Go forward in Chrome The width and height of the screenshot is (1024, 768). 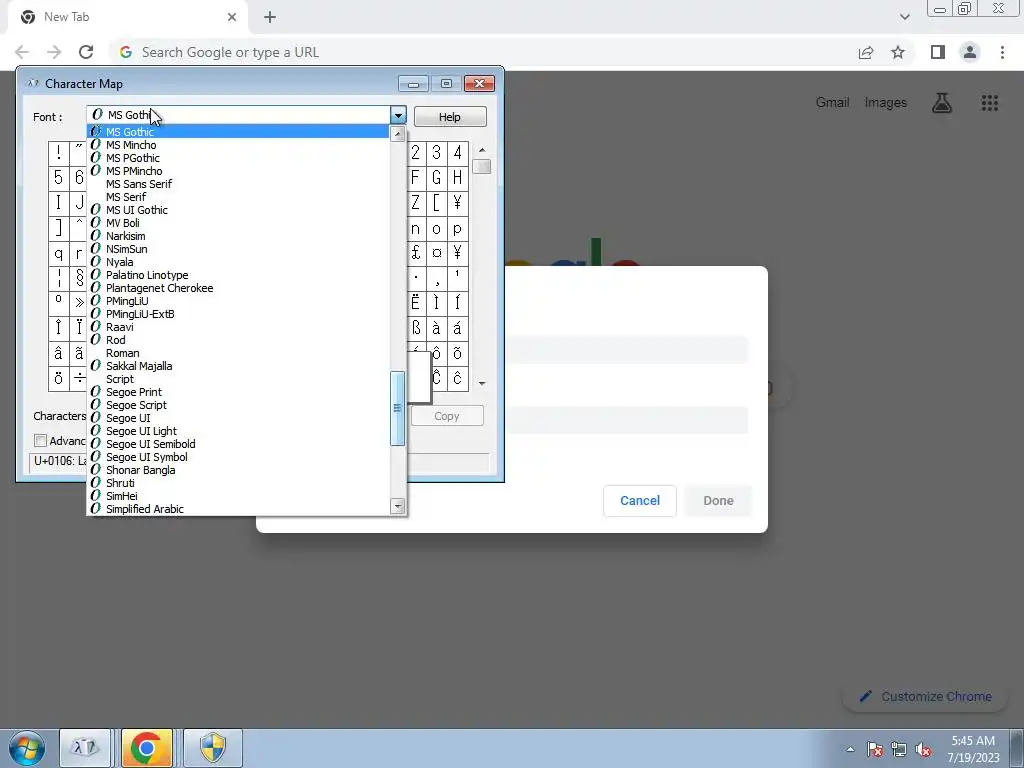click(x=54, y=52)
